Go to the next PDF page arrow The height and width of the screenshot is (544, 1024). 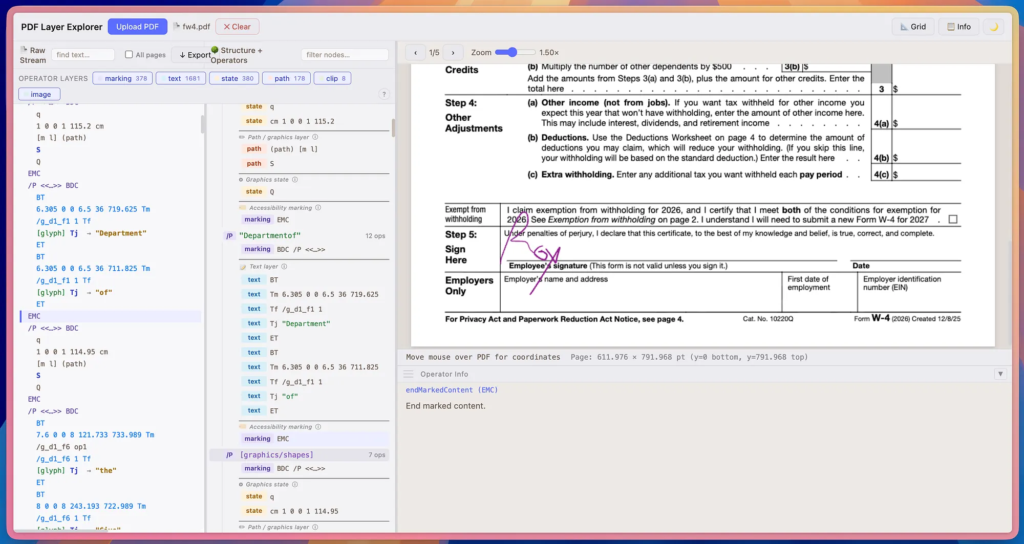coord(453,52)
